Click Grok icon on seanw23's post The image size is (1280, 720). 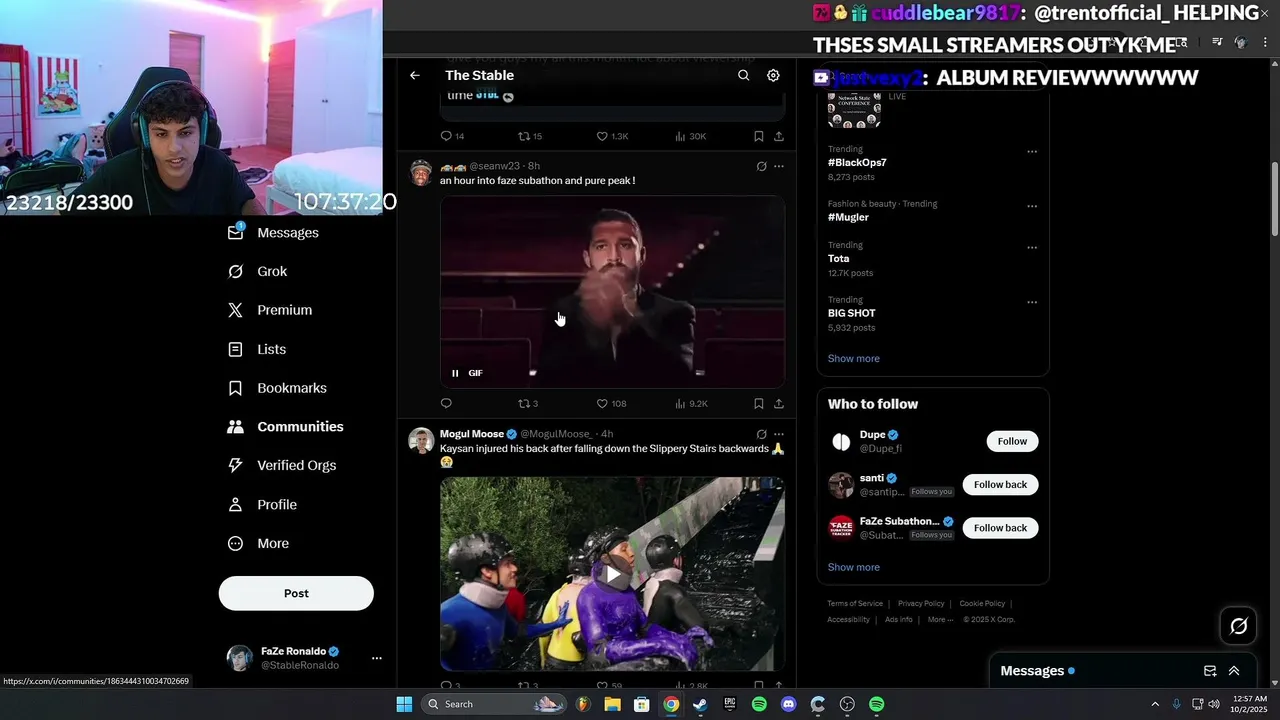(x=761, y=166)
